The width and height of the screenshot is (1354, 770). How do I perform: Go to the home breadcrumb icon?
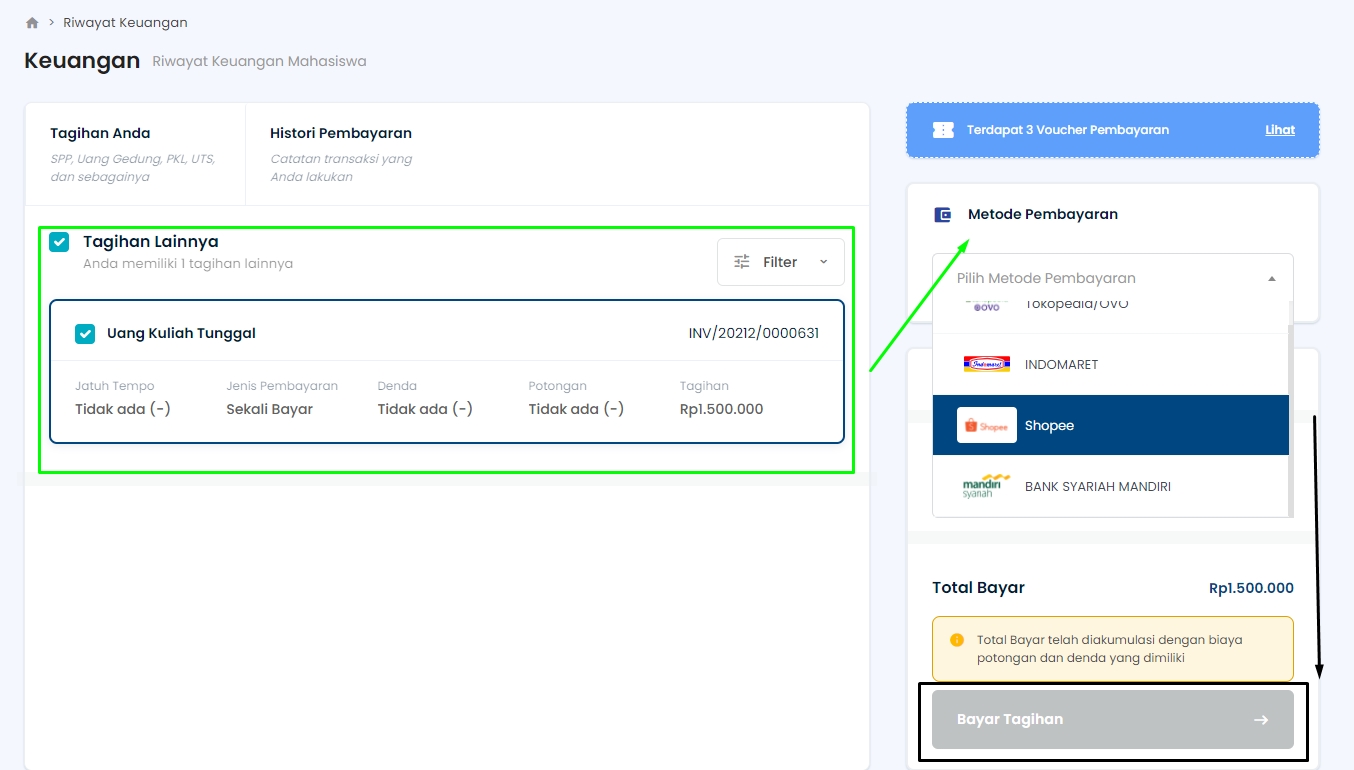coord(32,23)
